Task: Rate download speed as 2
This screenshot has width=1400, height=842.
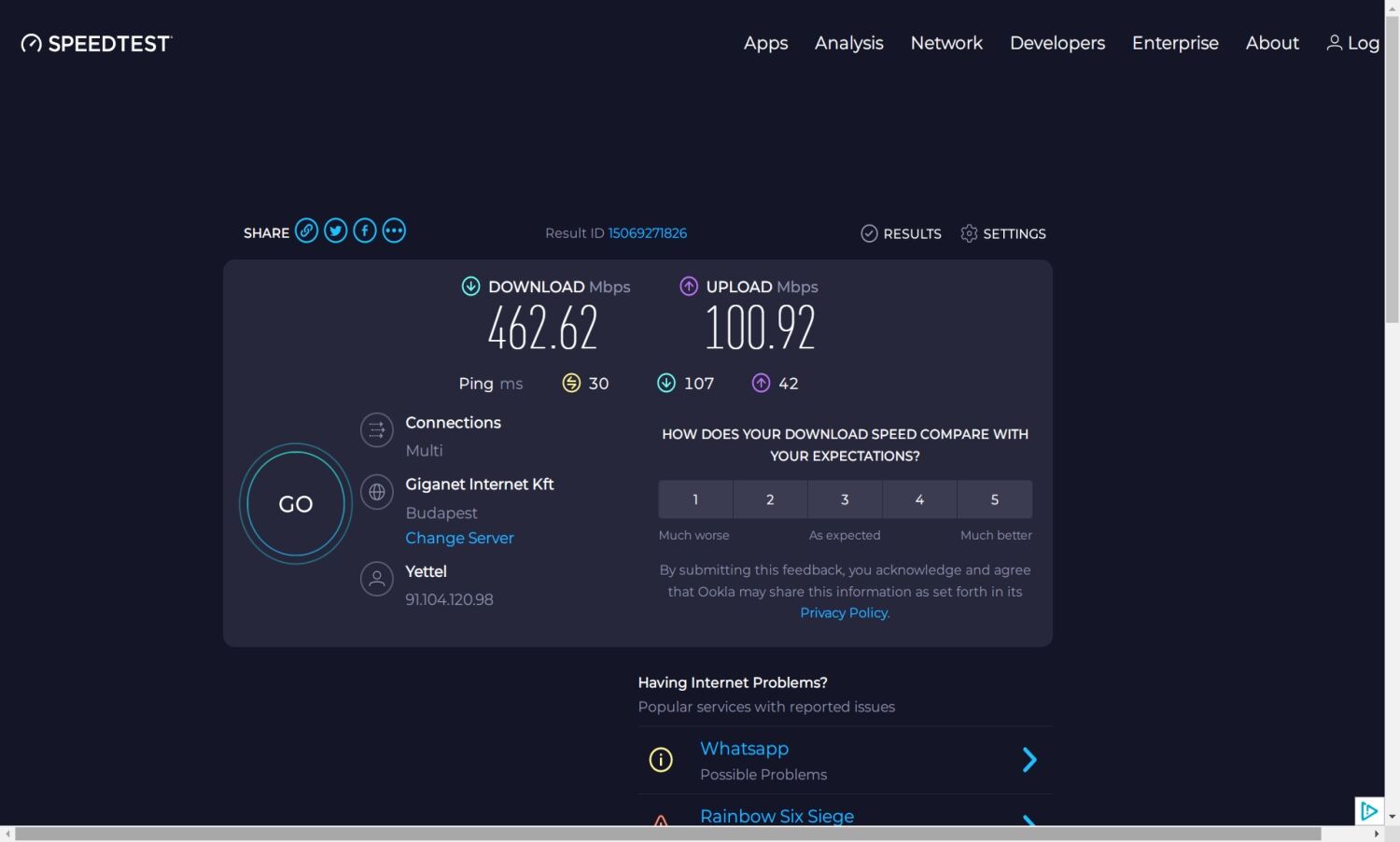Action: coord(770,499)
